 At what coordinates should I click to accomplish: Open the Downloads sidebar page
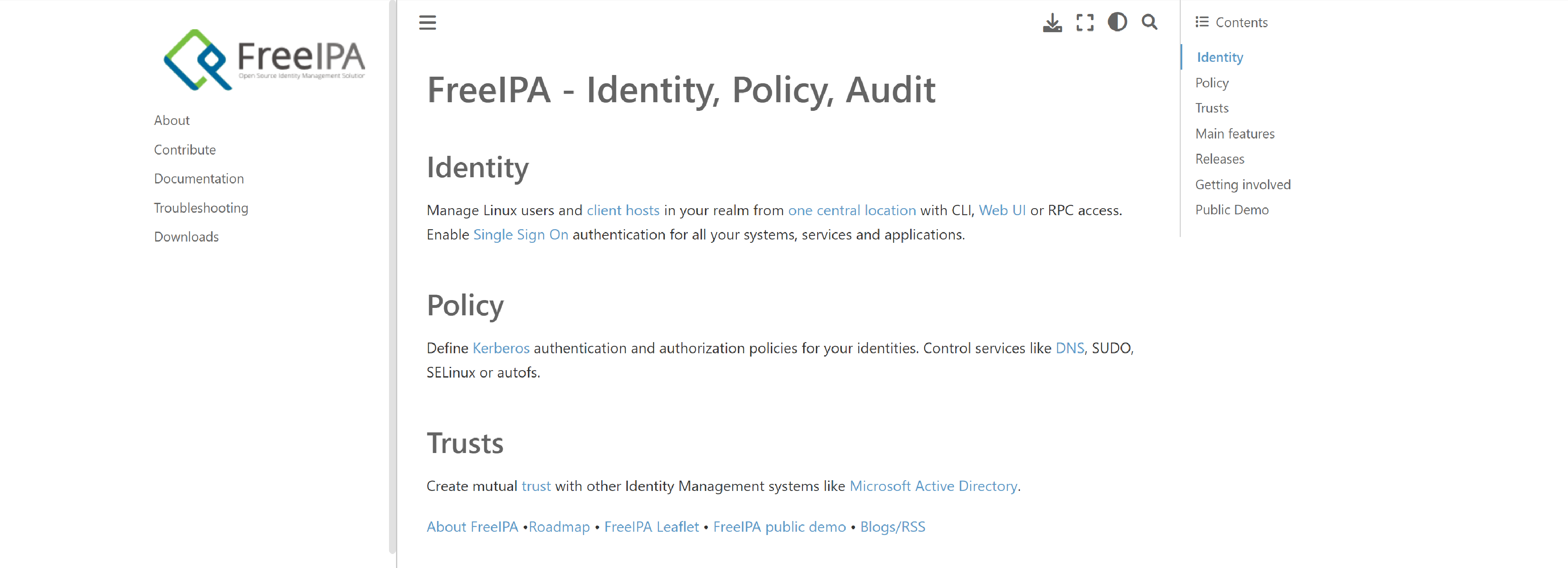(x=186, y=237)
